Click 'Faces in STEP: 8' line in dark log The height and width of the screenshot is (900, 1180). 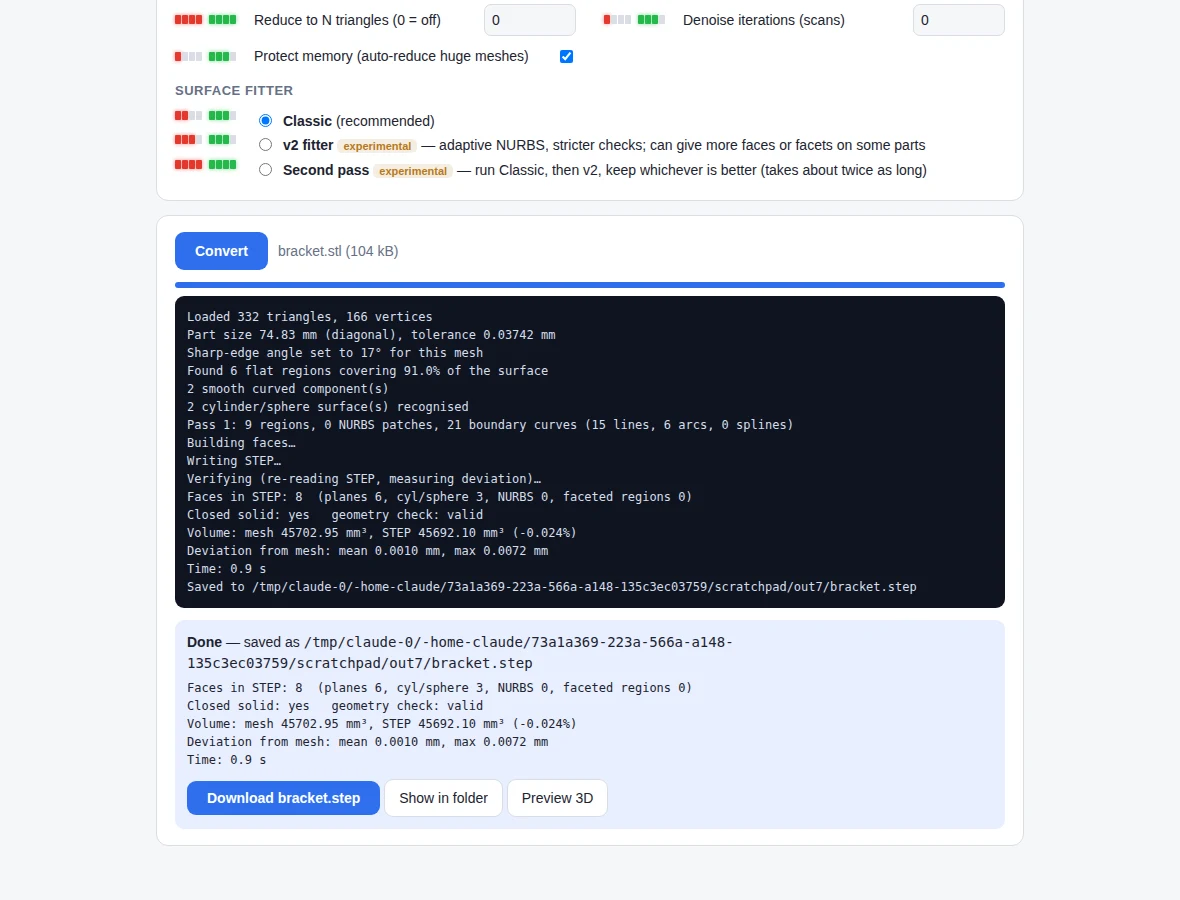(x=439, y=497)
